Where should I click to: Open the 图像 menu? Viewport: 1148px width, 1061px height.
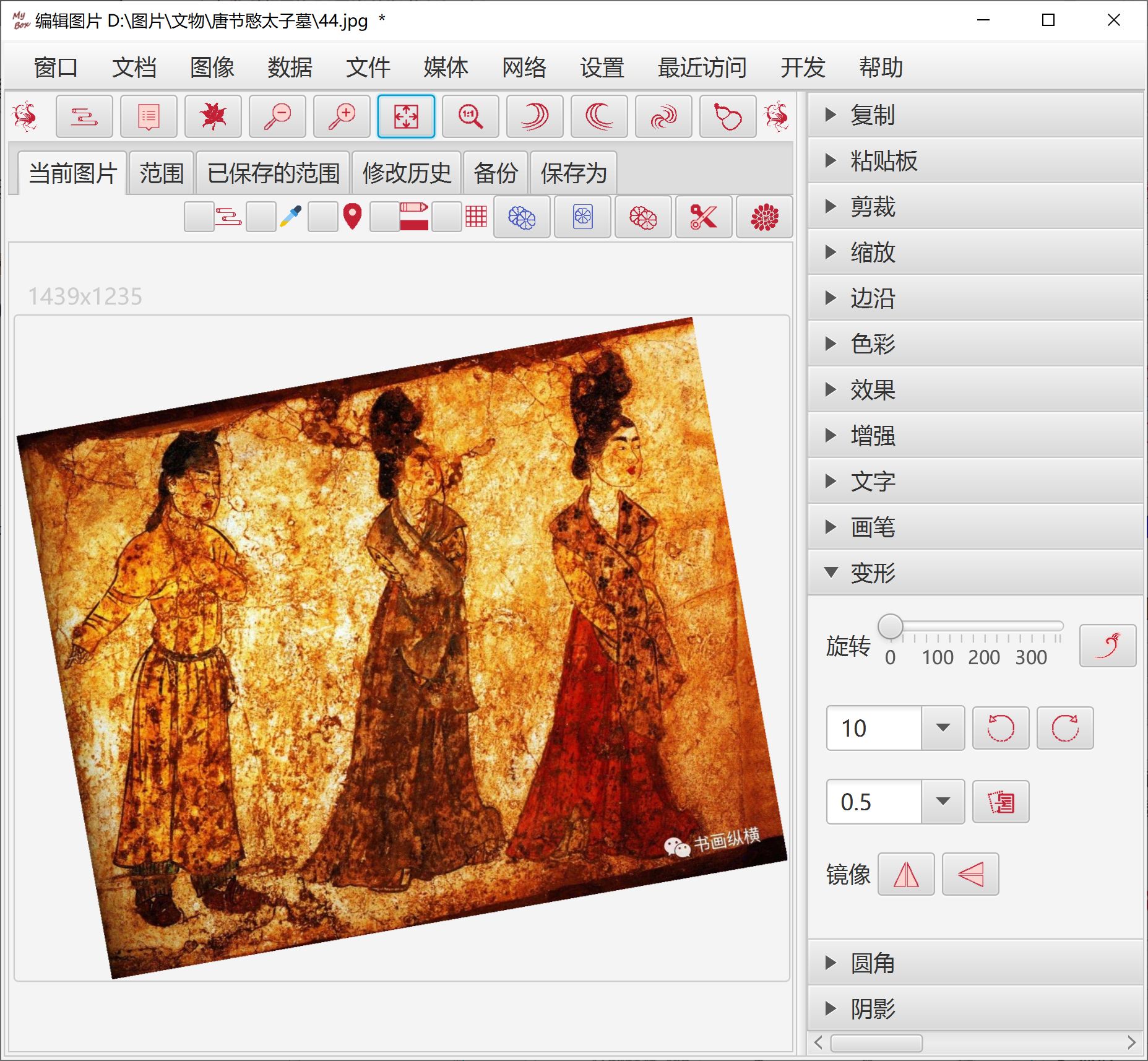[212, 67]
